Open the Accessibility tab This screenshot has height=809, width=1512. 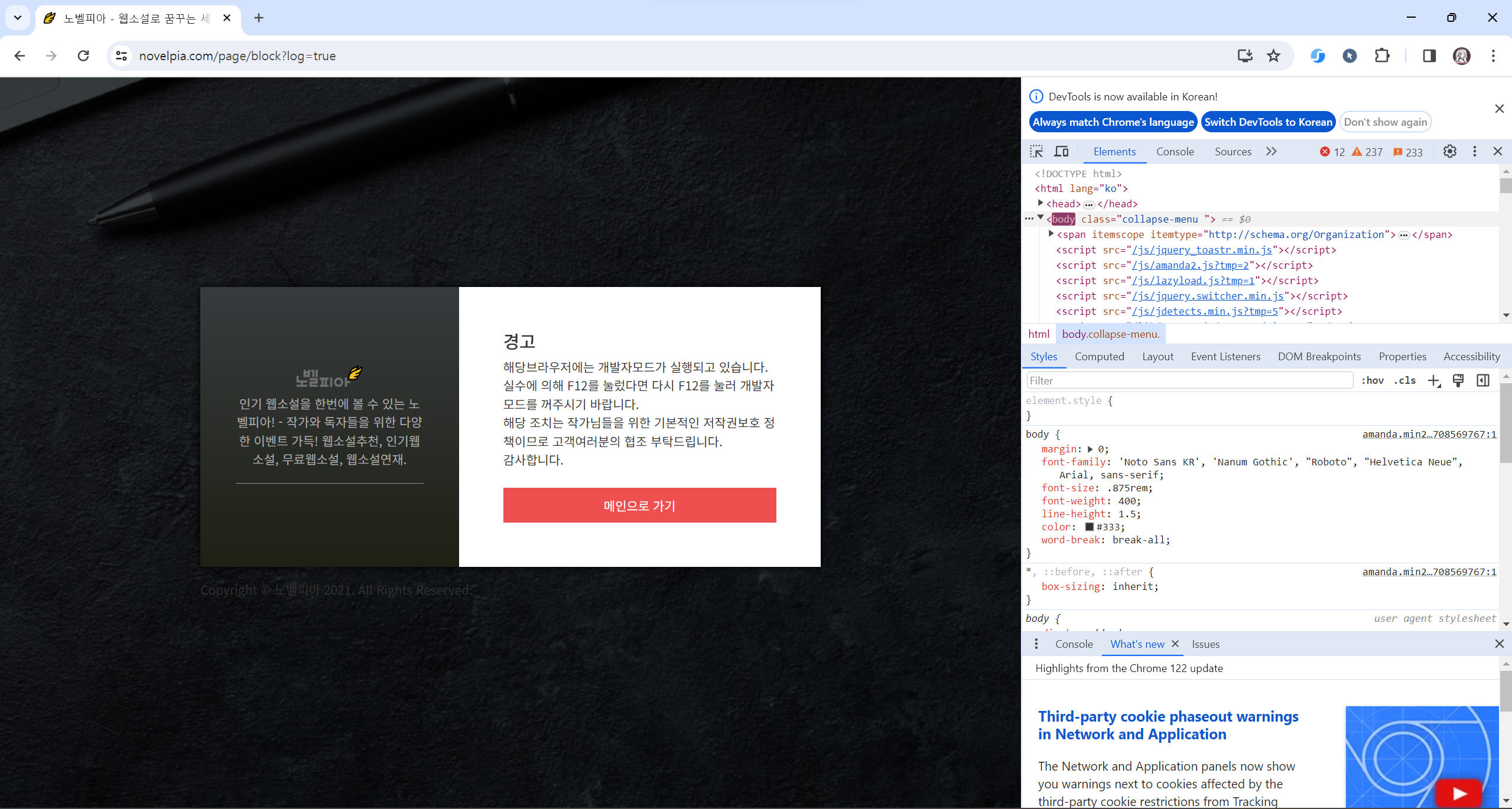(1472, 357)
